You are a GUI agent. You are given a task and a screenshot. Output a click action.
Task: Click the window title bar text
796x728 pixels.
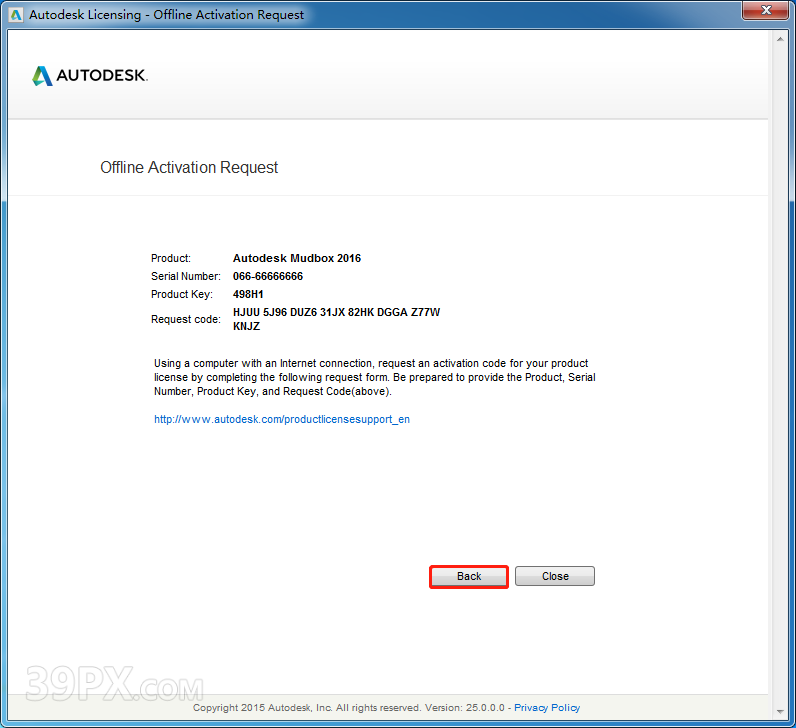[x=166, y=16]
